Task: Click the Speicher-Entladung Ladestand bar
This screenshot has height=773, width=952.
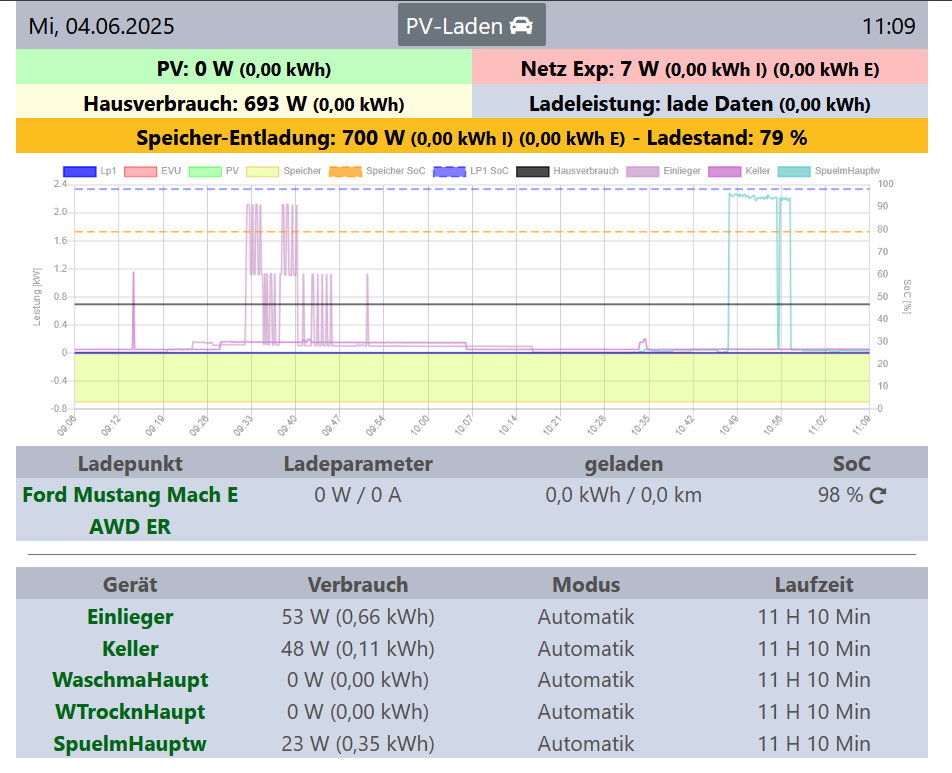Action: pos(476,138)
